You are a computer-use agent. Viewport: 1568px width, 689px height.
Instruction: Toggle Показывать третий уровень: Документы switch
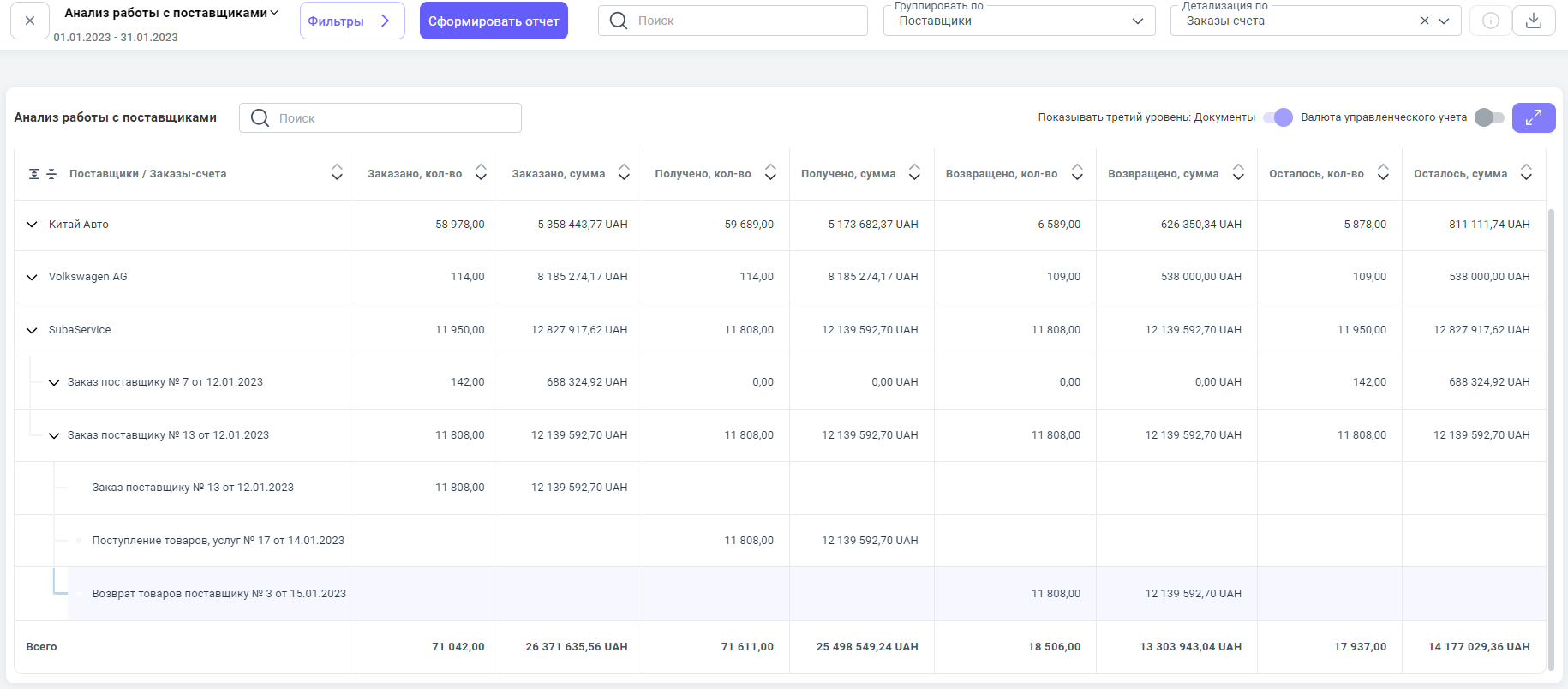[x=1278, y=117]
